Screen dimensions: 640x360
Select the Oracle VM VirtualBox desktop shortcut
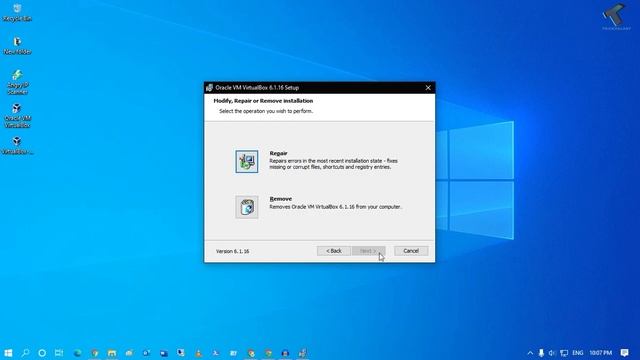(17, 116)
